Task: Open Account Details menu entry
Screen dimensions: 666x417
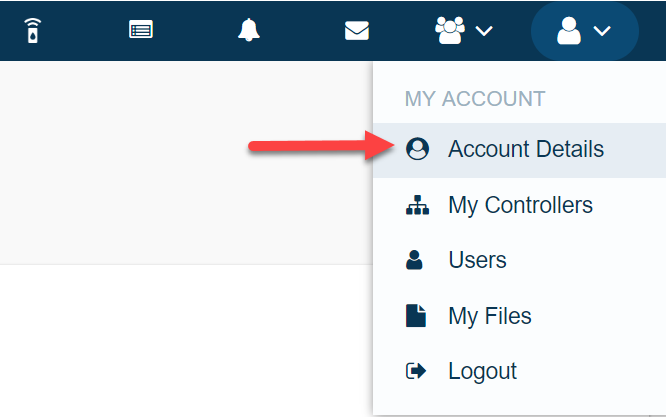Action: pyautogui.click(x=519, y=150)
